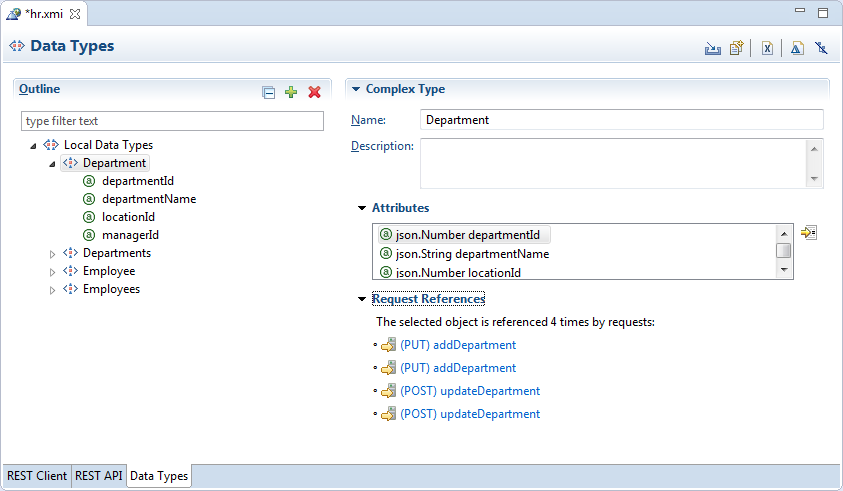Select the Employees data type

click(x=111, y=289)
